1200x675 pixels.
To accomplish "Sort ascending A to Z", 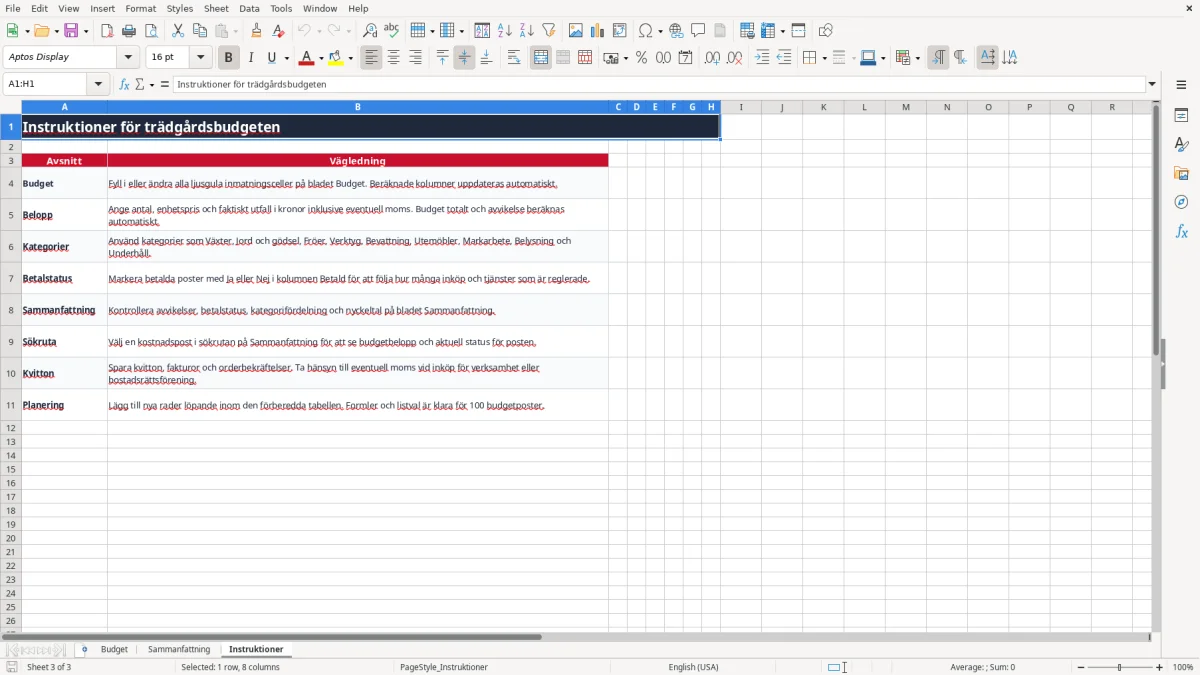I will pyautogui.click(x=504, y=31).
